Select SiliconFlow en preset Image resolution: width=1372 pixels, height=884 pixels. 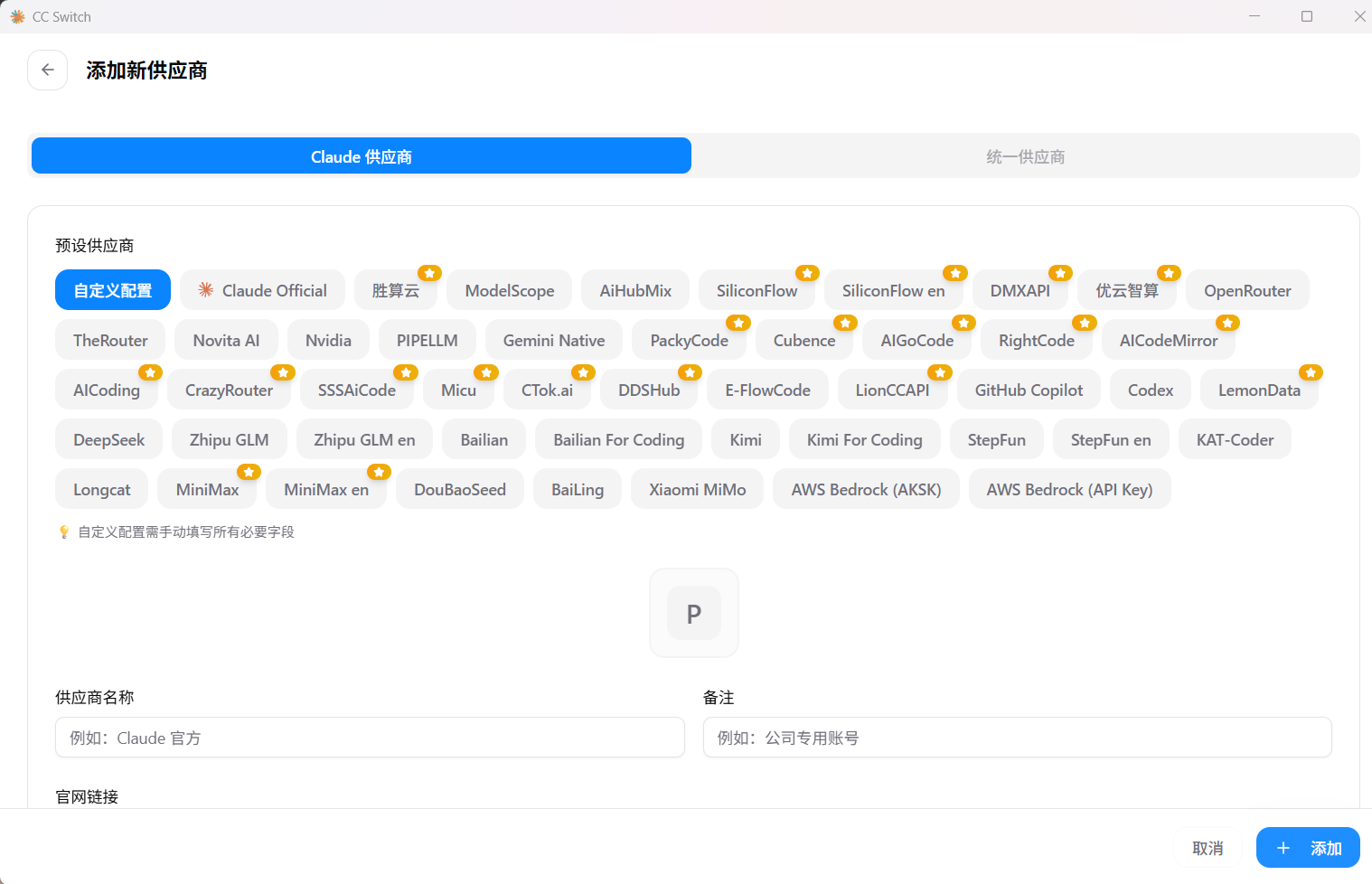click(894, 290)
